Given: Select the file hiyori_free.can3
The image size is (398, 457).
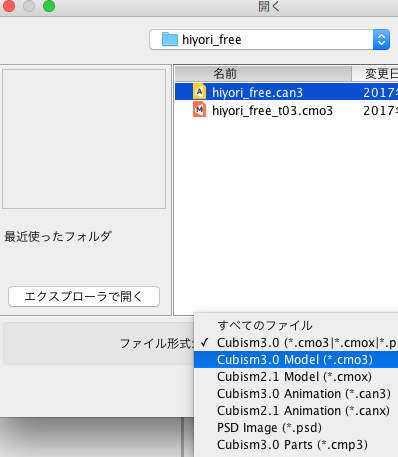Looking at the screenshot, I should point(286,92).
